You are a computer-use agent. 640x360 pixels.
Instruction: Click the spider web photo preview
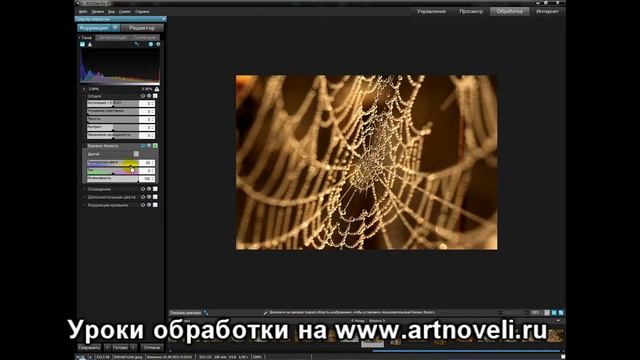click(x=367, y=162)
